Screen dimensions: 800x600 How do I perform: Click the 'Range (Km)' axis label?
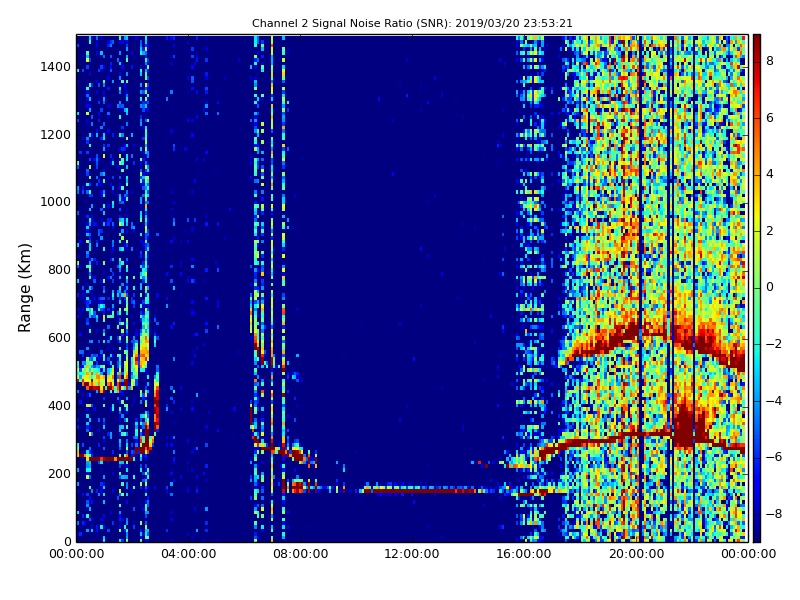[24, 288]
